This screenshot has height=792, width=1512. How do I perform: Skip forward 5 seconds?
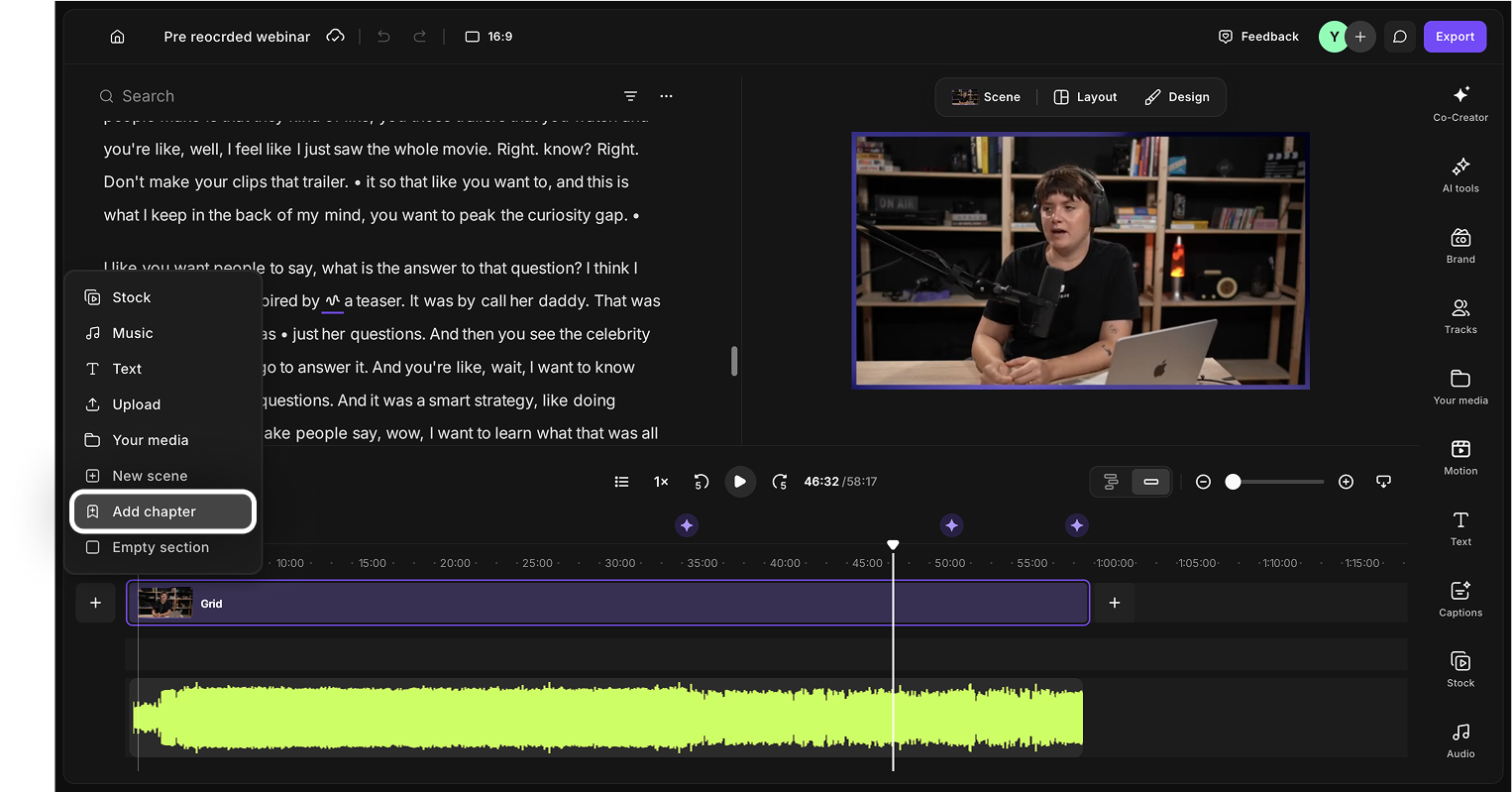(x=780, y=482)
